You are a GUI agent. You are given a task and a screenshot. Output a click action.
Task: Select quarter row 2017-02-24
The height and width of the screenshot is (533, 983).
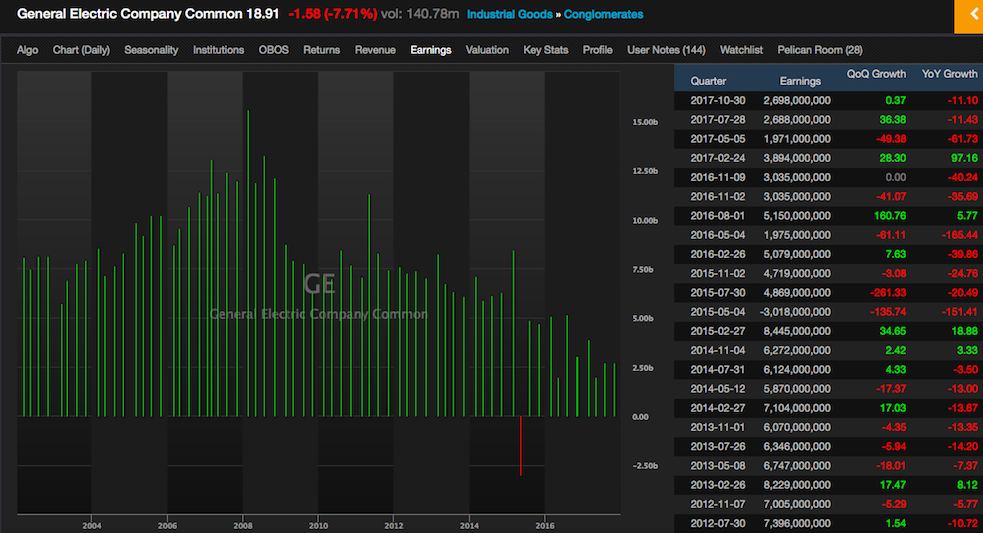coord(828,158)
